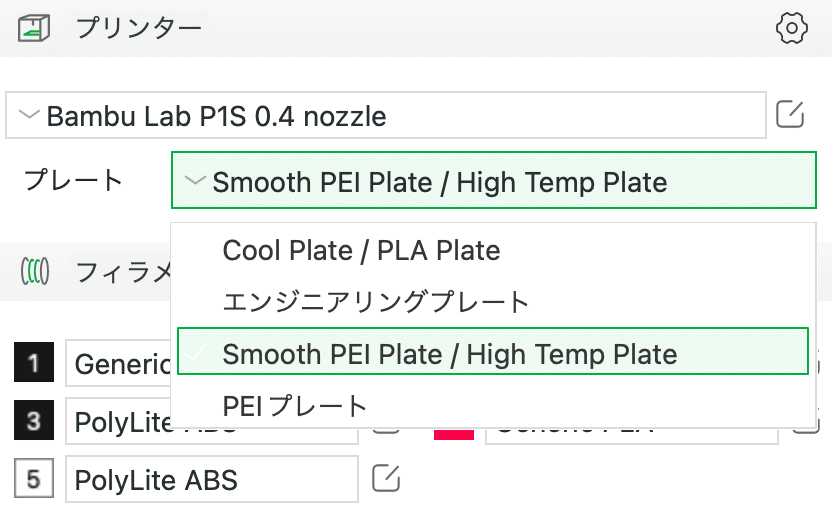Expand the Bambu Lab P1S printer dropdown
Screen dimensions: 832x522
(x=386, y=115)
